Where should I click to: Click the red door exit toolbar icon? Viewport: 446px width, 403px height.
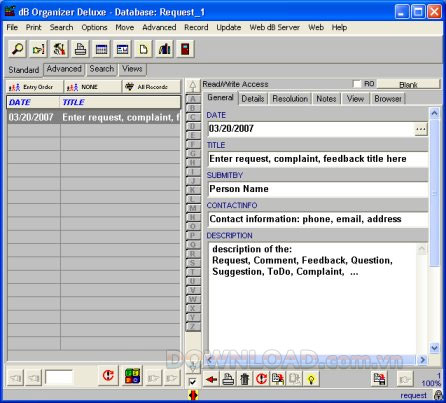click(185, 49)
